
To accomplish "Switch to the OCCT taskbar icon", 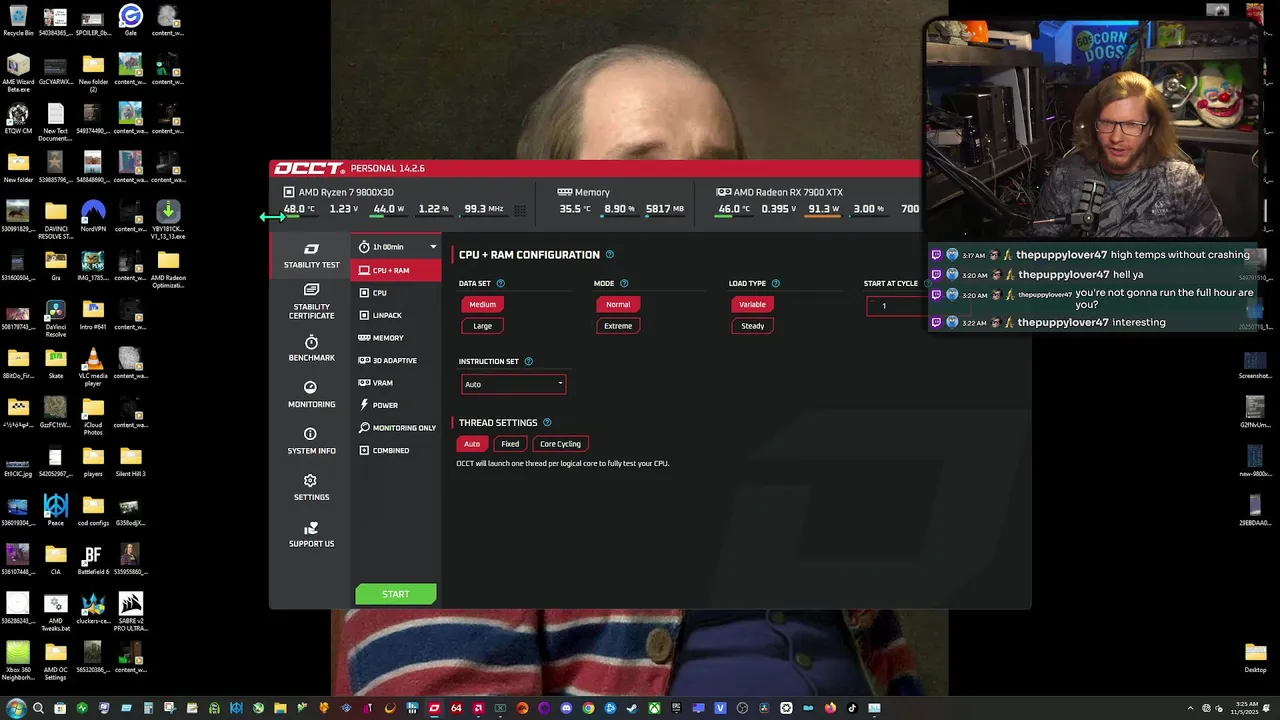I will pyautogui.click(x=434, y=708).
